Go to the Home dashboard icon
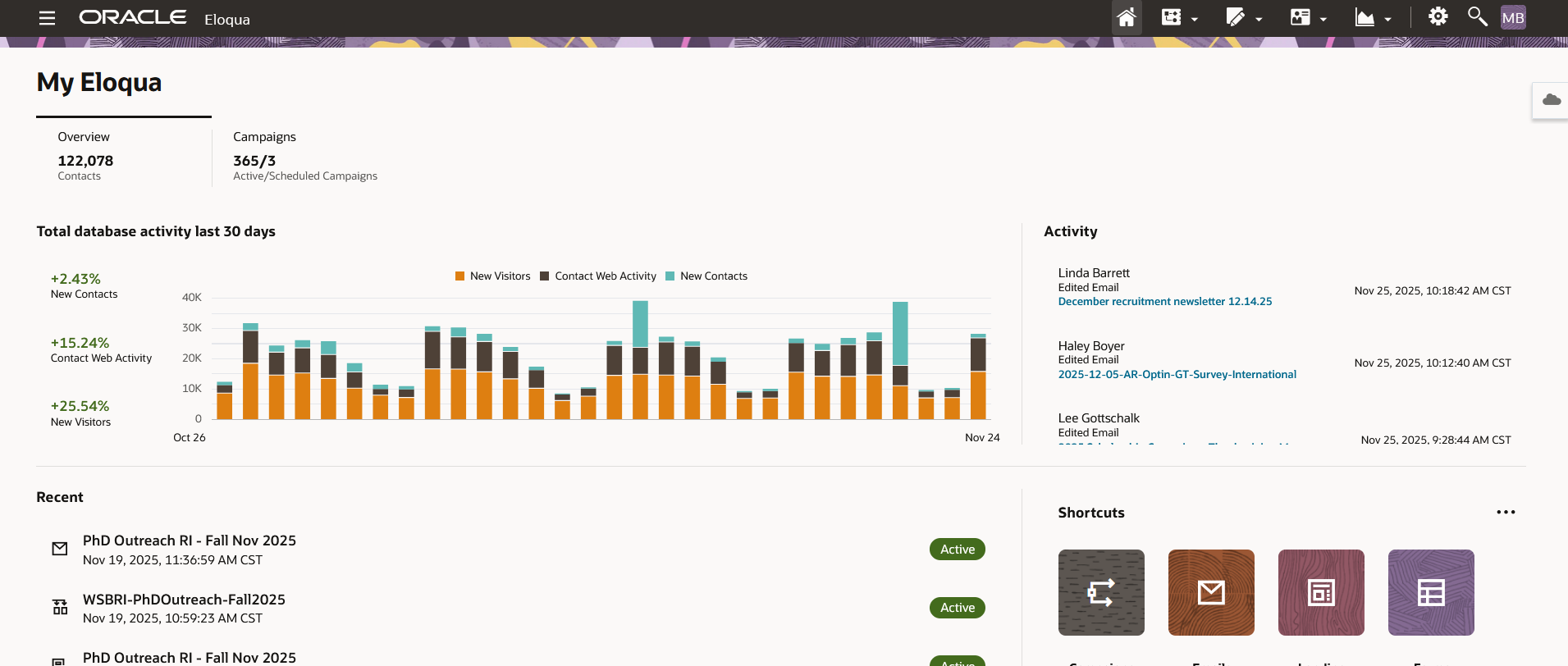The width and height of the screenshot is (1568, 666). click(1126, 17)
